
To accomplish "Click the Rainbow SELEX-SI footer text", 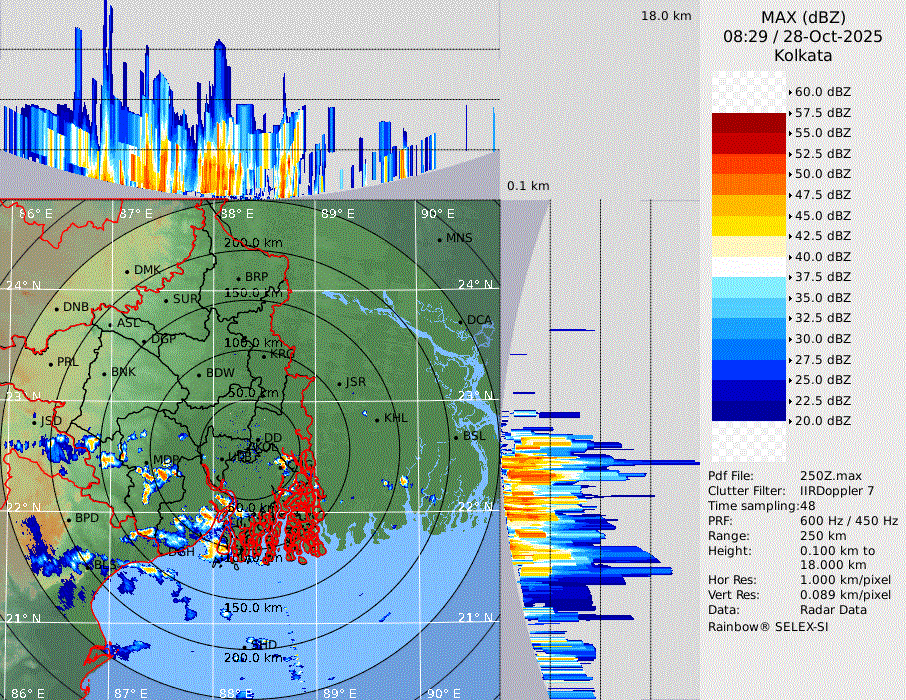I will [768, 626].
